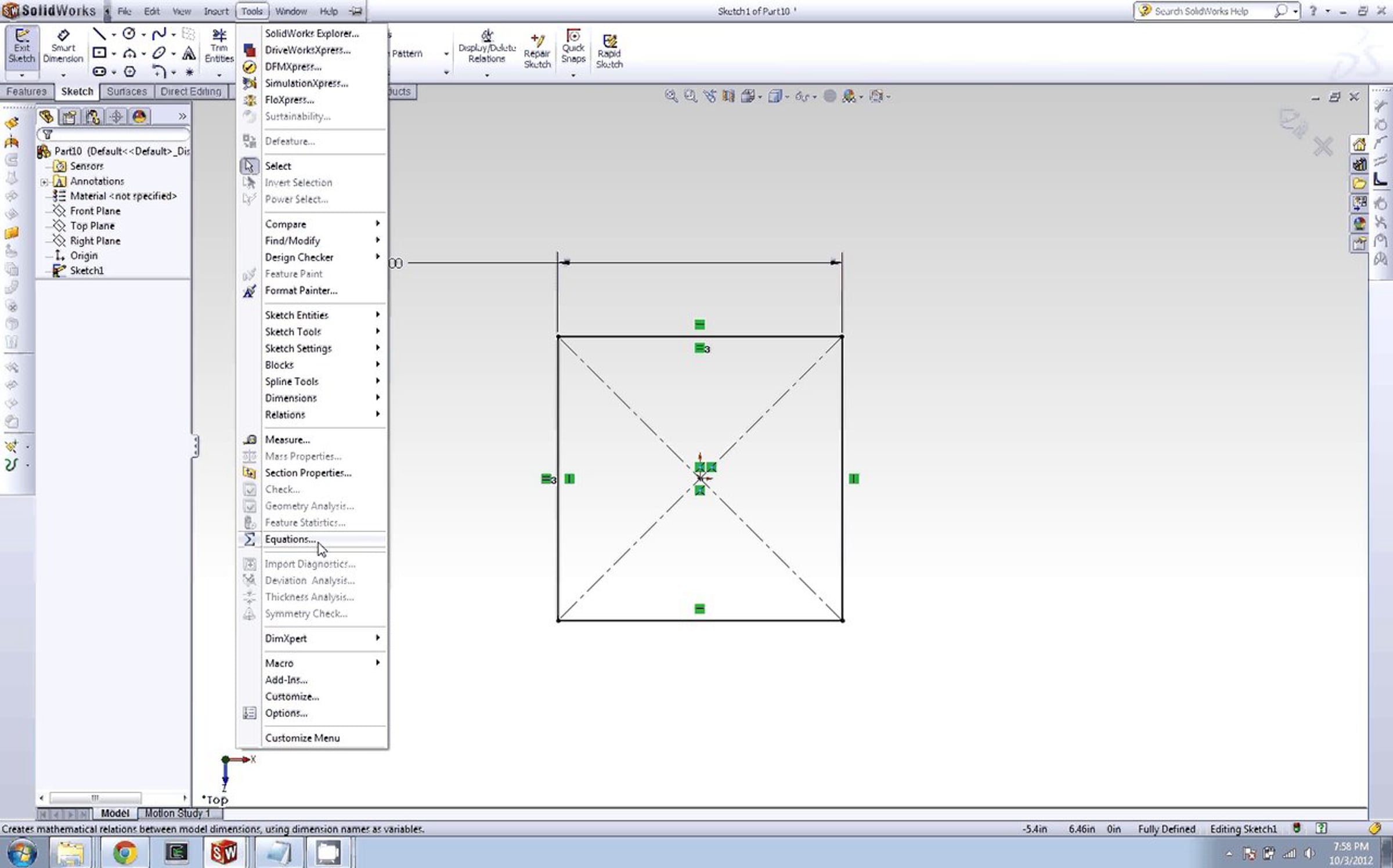Select Sketch1 in the feature tree
Viewport: 1393px width, 868px height.
(x=86, y=270)
